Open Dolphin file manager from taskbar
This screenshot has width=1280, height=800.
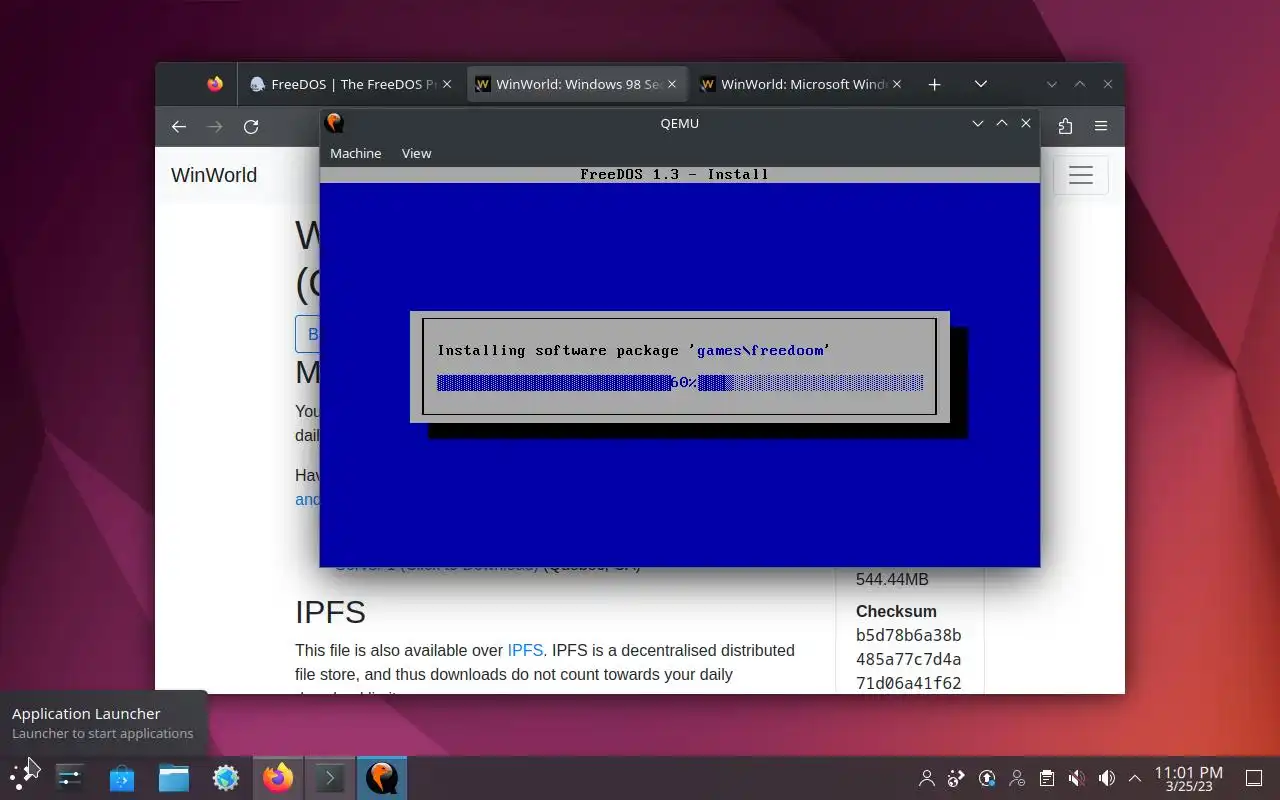point(174,777)
